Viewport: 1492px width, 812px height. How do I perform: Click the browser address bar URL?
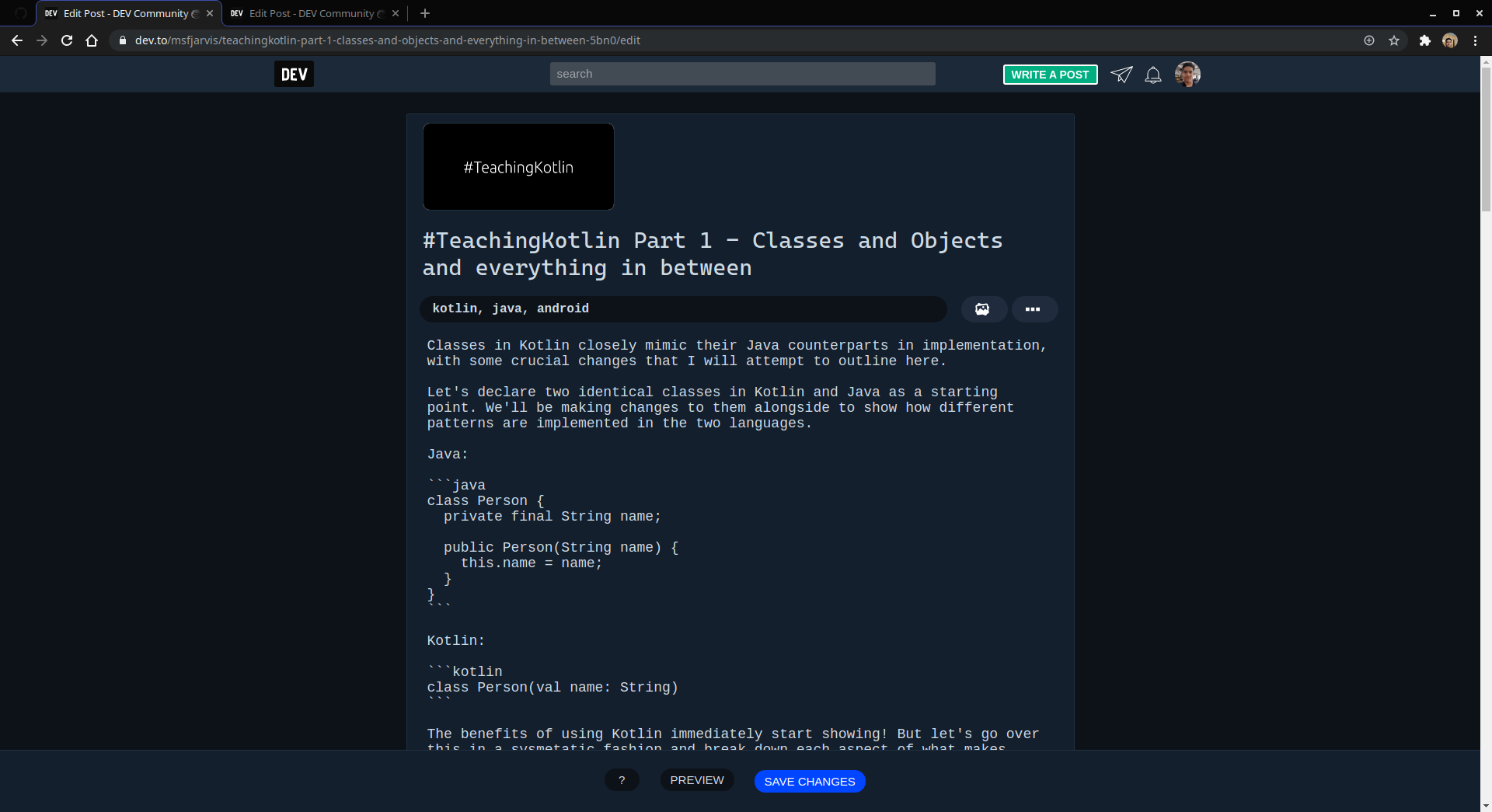[388, 40]
